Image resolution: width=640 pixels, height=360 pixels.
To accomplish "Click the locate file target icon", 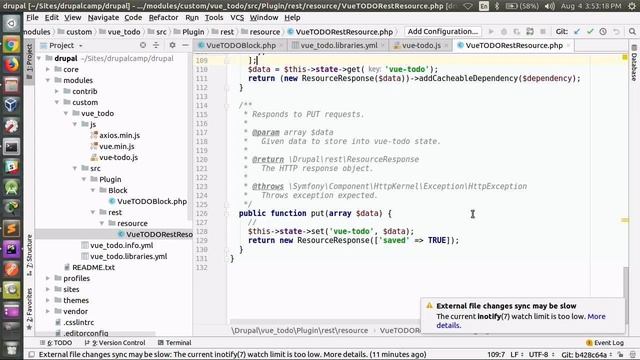I will (142, 45).
